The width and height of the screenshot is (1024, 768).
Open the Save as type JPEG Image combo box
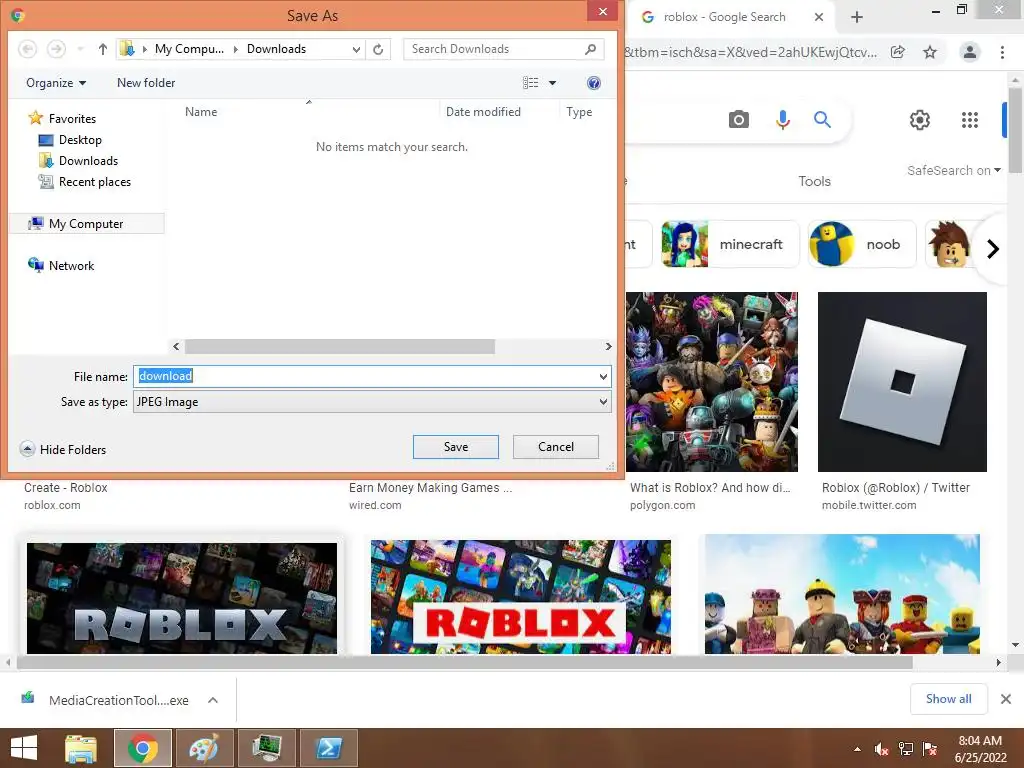click(x=372, y=402)
